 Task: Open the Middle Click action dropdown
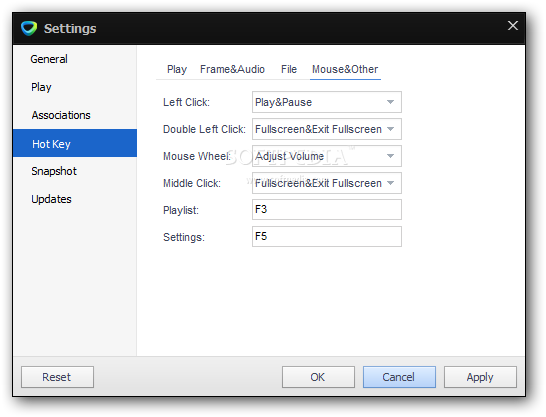(327, 183)
